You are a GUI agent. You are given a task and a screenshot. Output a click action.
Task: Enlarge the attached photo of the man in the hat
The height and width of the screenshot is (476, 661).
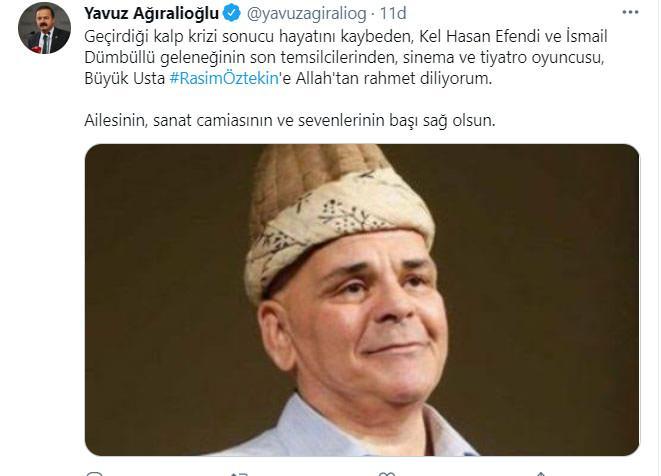point(362,300)
